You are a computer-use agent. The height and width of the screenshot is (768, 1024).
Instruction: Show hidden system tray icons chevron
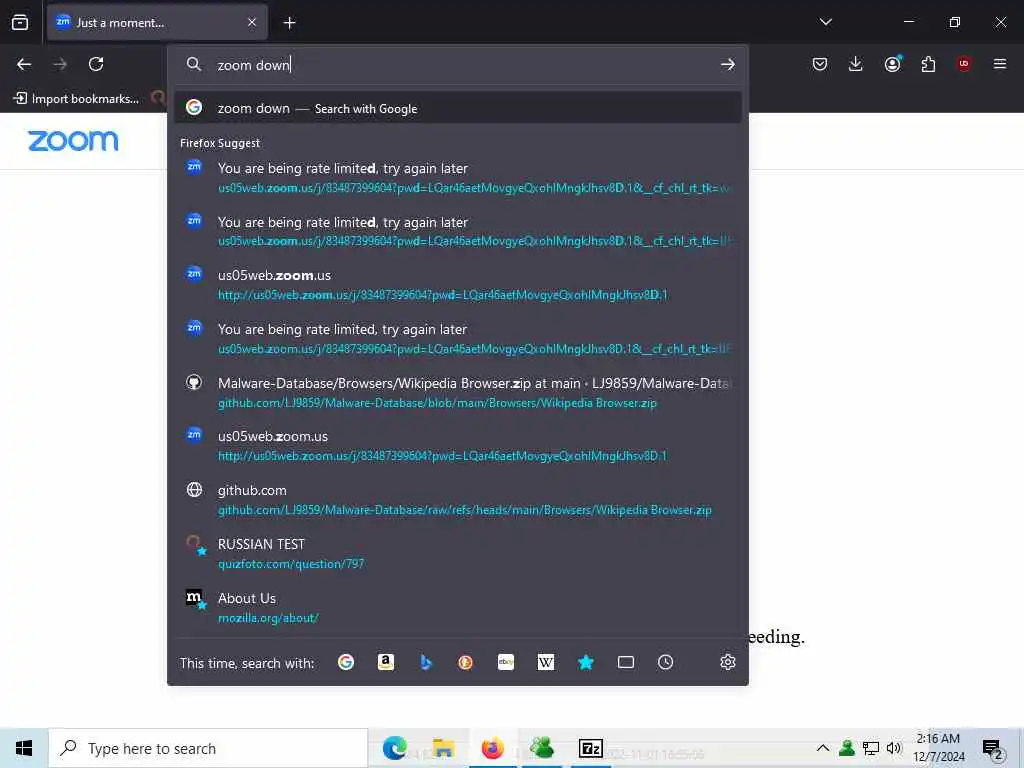coord(823,748)
